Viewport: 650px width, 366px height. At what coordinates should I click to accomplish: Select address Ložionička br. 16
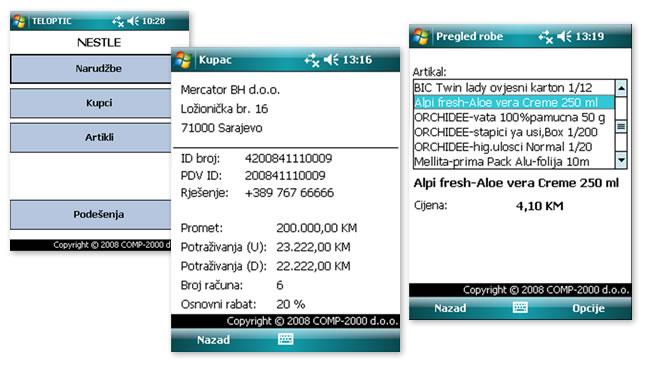click(x=224, y=109)
